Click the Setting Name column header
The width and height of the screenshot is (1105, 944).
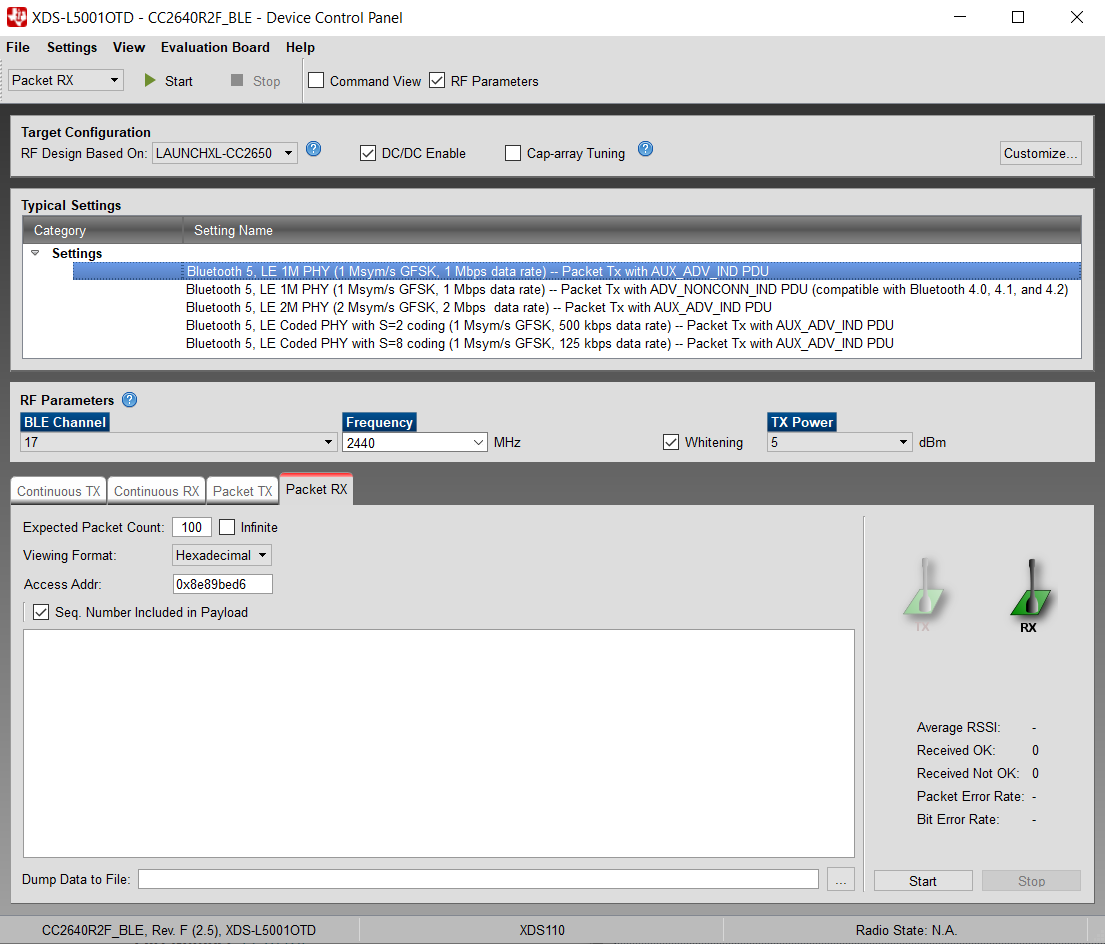pyautogui.click(x=632, y=230)
